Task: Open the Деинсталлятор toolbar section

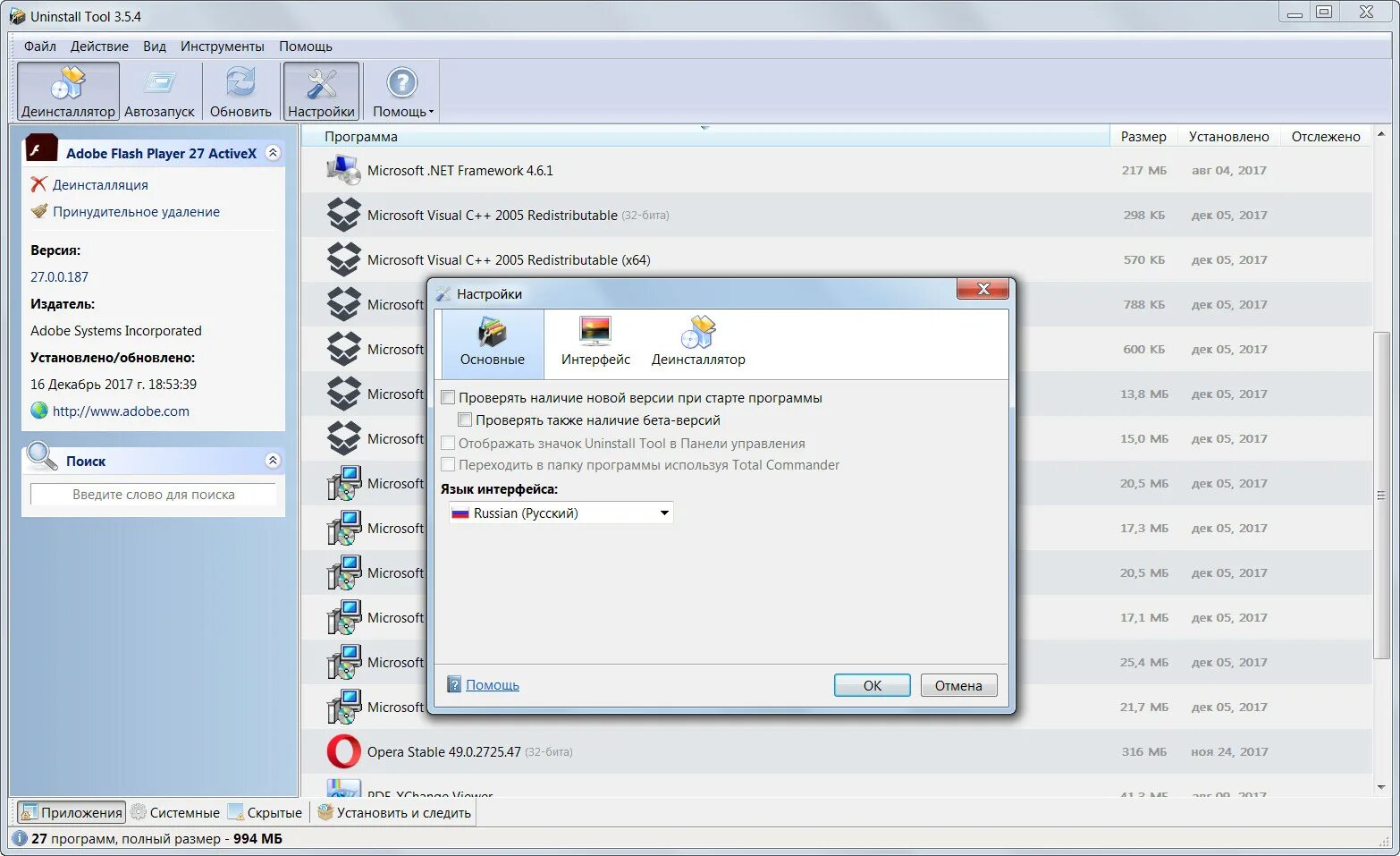Action: point(68,91)
